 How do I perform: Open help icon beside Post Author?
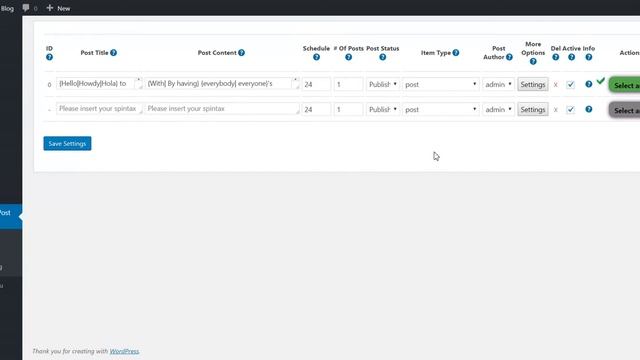coord(509,57)
